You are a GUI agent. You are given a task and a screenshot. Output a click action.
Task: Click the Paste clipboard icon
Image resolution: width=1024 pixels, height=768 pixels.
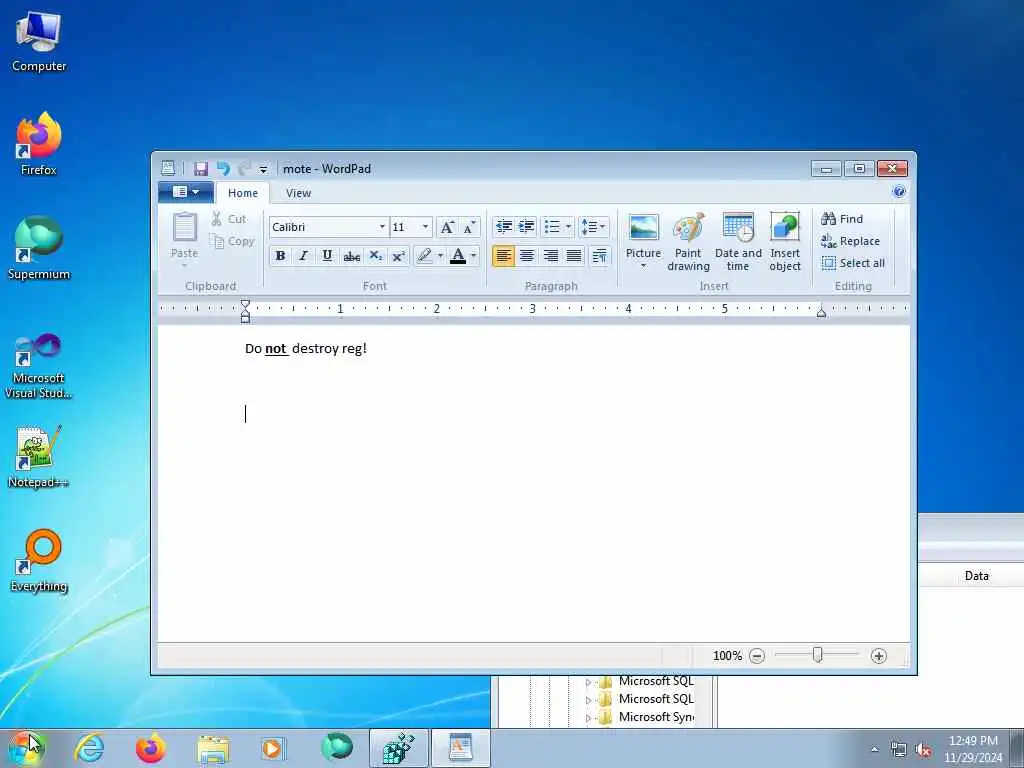184,227
